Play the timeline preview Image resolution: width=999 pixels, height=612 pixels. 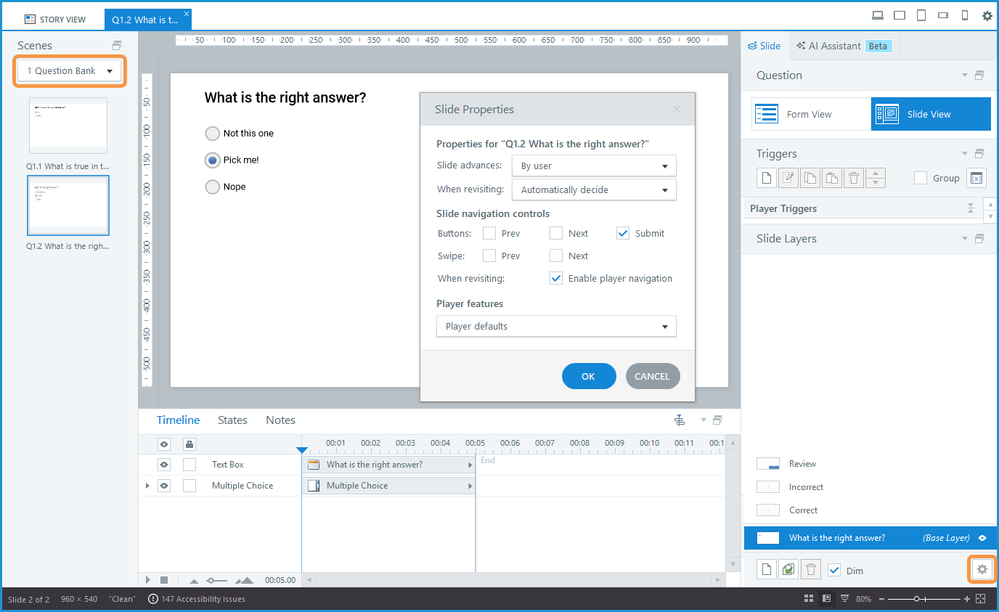(x=148, y=580)
